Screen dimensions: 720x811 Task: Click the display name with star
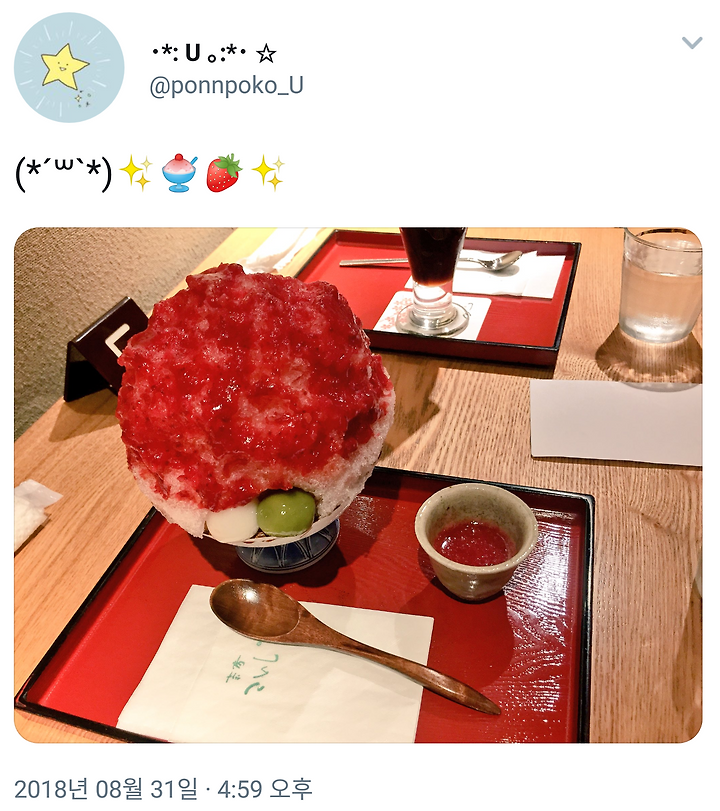[214, 53]
